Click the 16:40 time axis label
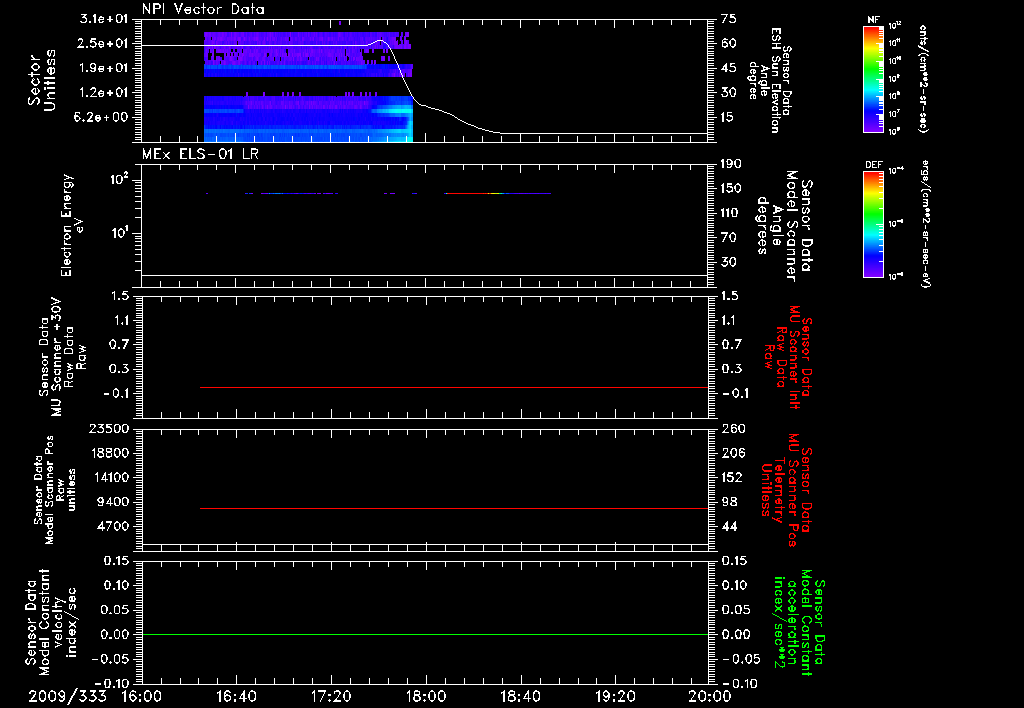Screen dimensions: 1024x708 coord(236,696)
